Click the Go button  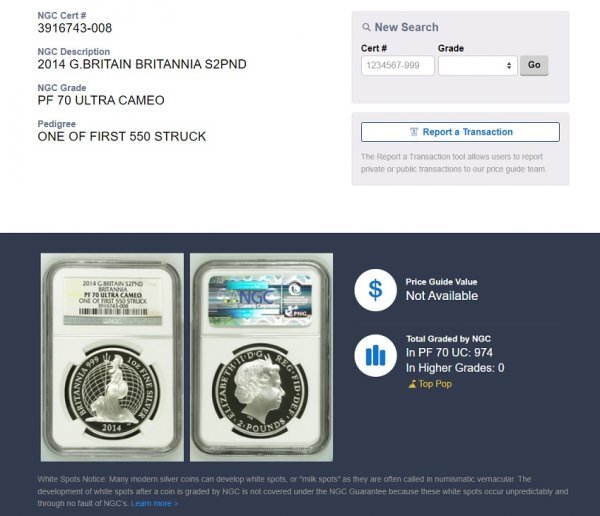pyautogui.click(x=534, y=65)
